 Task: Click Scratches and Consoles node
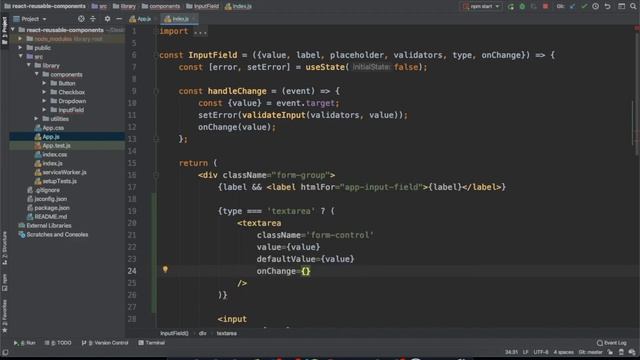57,235
